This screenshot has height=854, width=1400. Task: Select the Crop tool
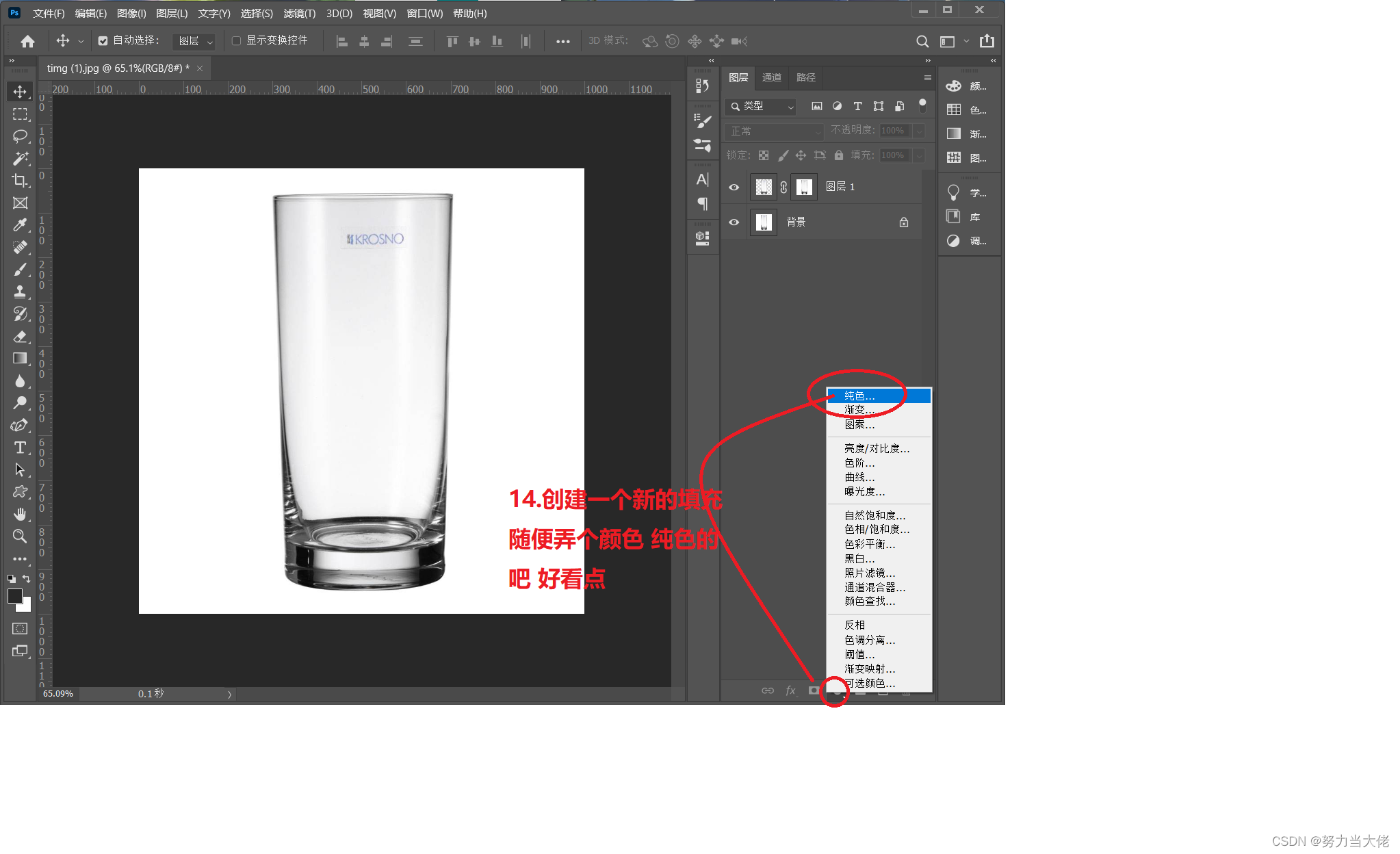(20, 181)
